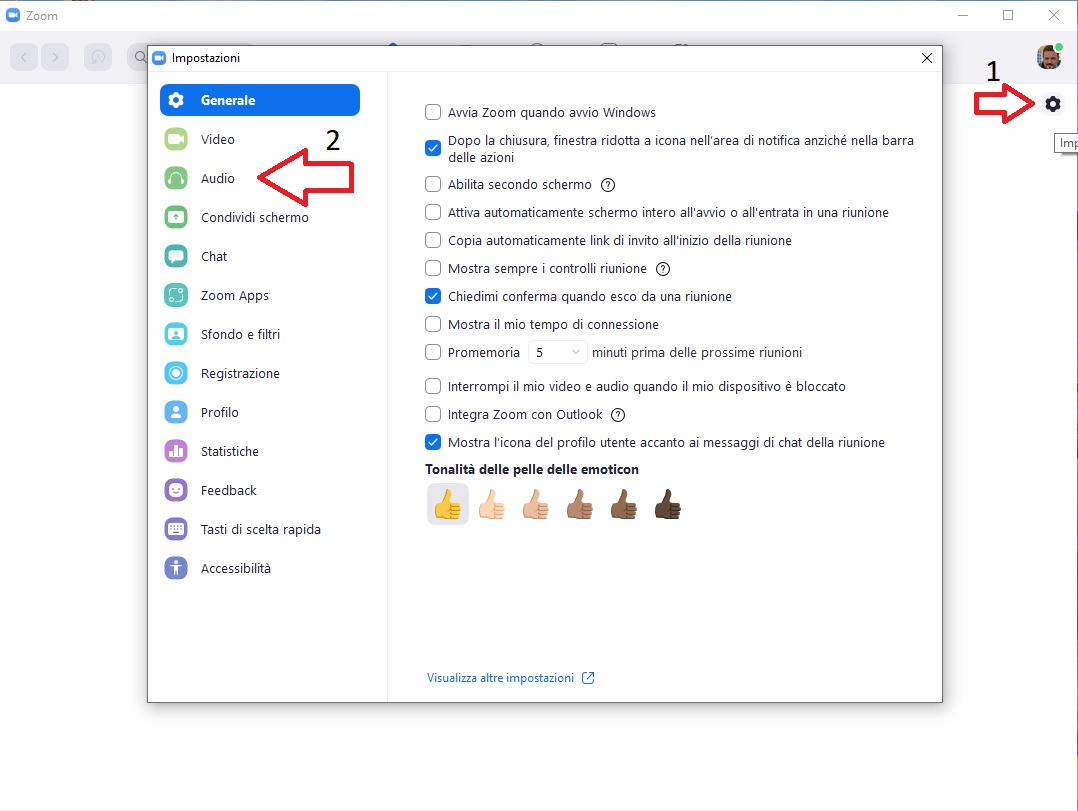The height and width of the screenshot is (811, 1078).
Task: Open settings with the gear icon
Action: 1052,104
